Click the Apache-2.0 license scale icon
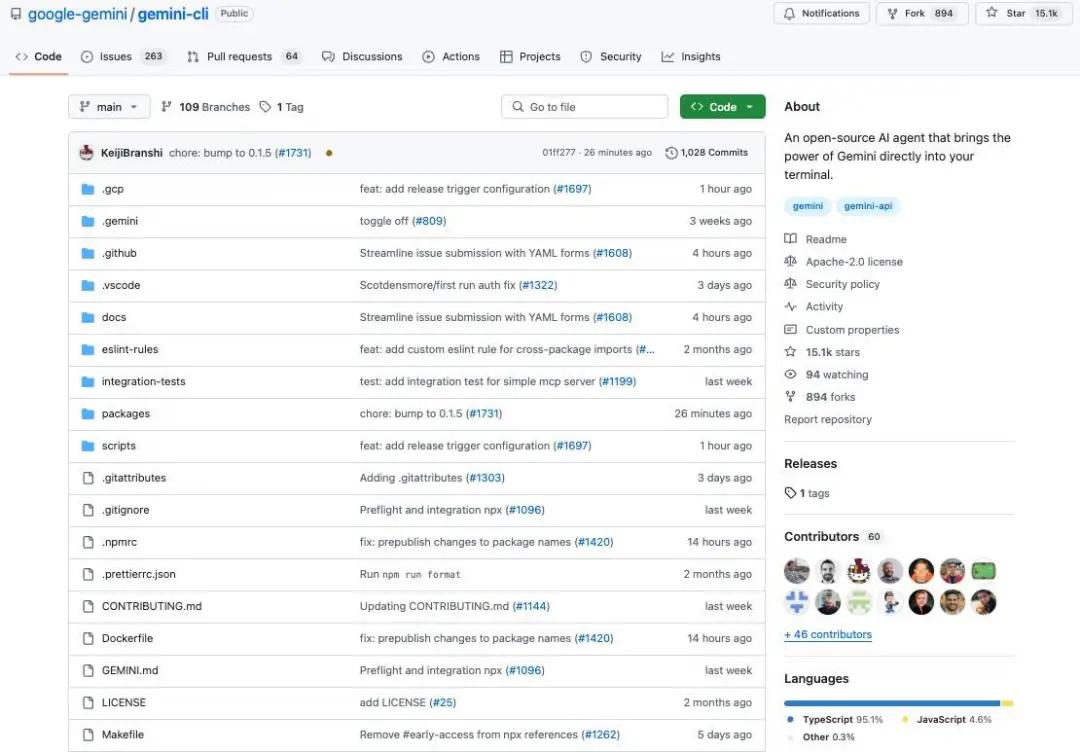 tap(791, 262)
